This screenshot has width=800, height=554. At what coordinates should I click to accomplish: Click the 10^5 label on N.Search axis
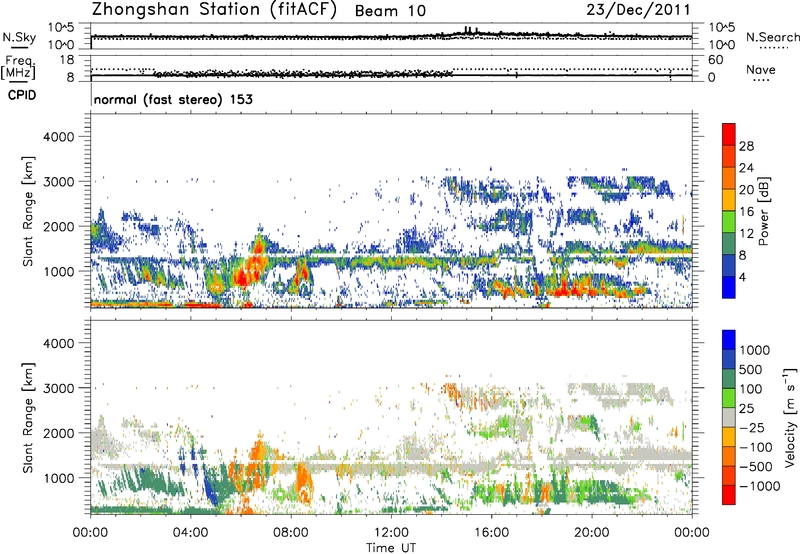pyautogui.click(x=721, y=27)
